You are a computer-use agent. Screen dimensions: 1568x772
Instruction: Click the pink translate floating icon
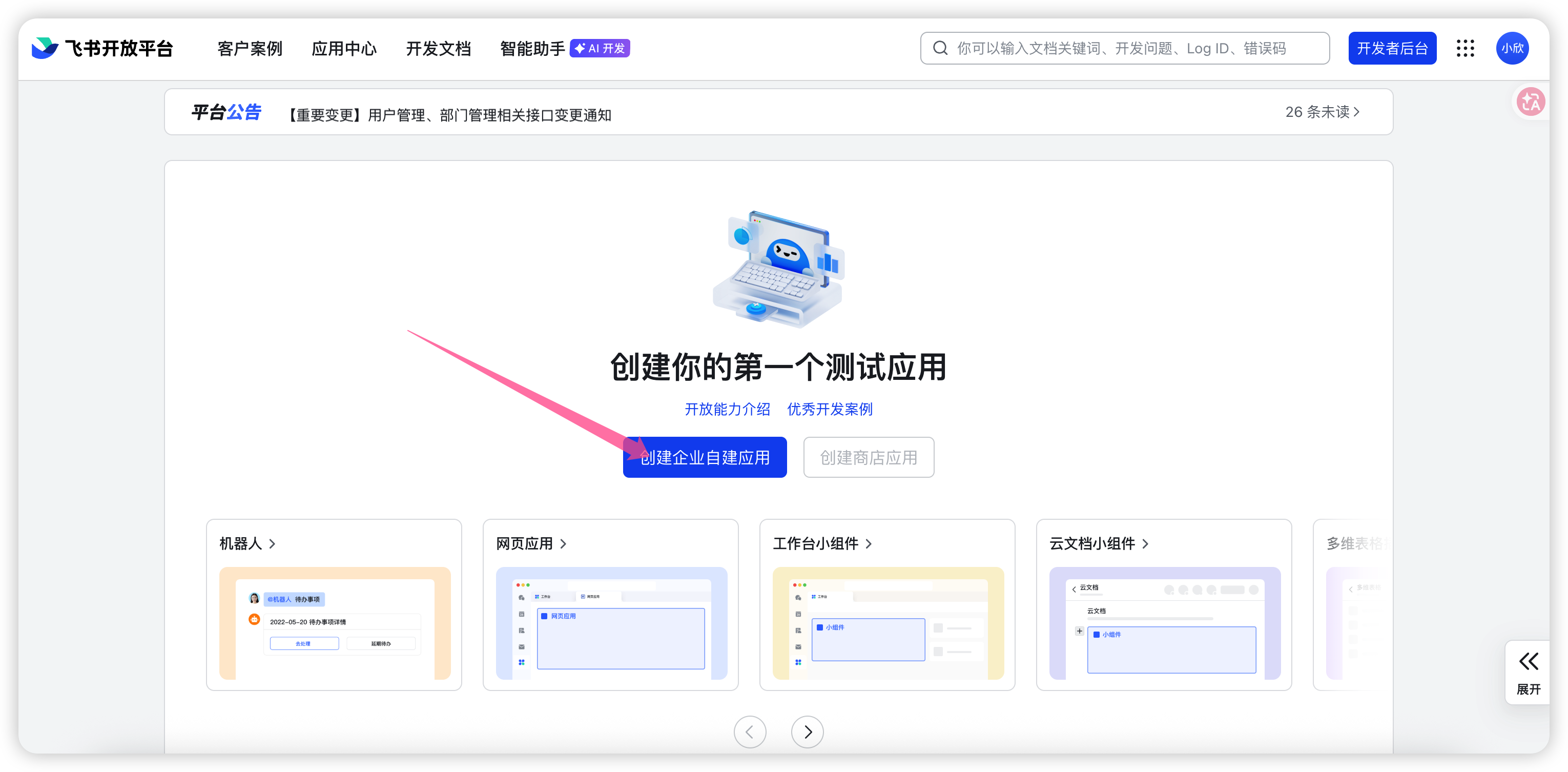click(1530, 103)
